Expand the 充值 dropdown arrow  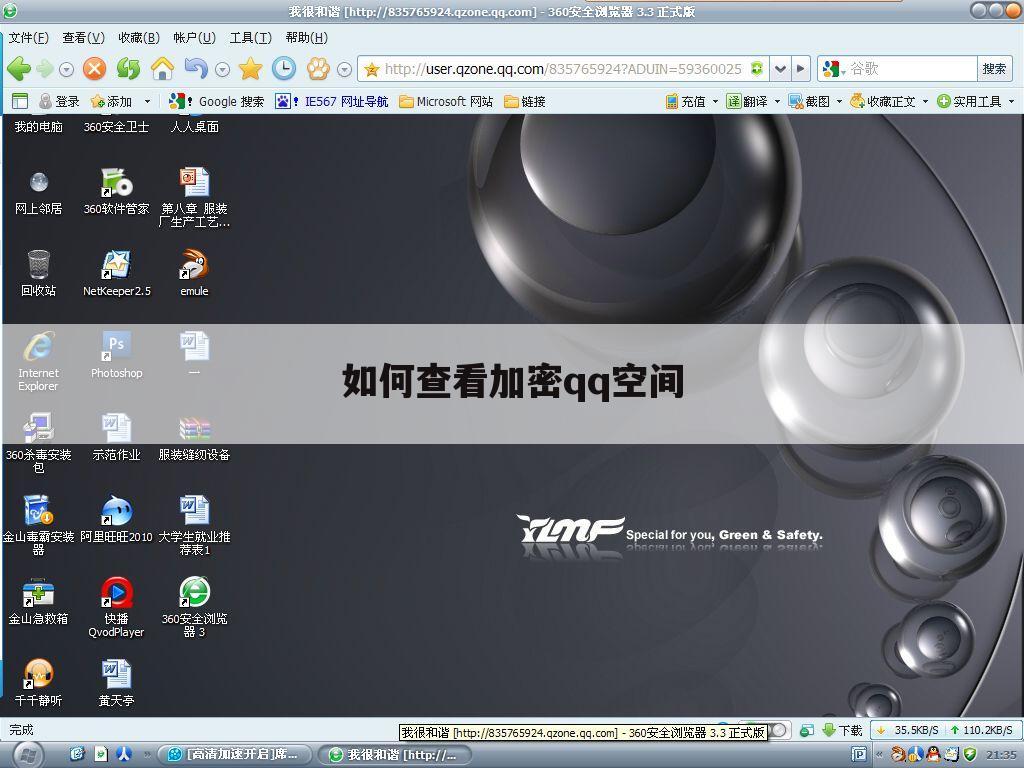(715, 101)
